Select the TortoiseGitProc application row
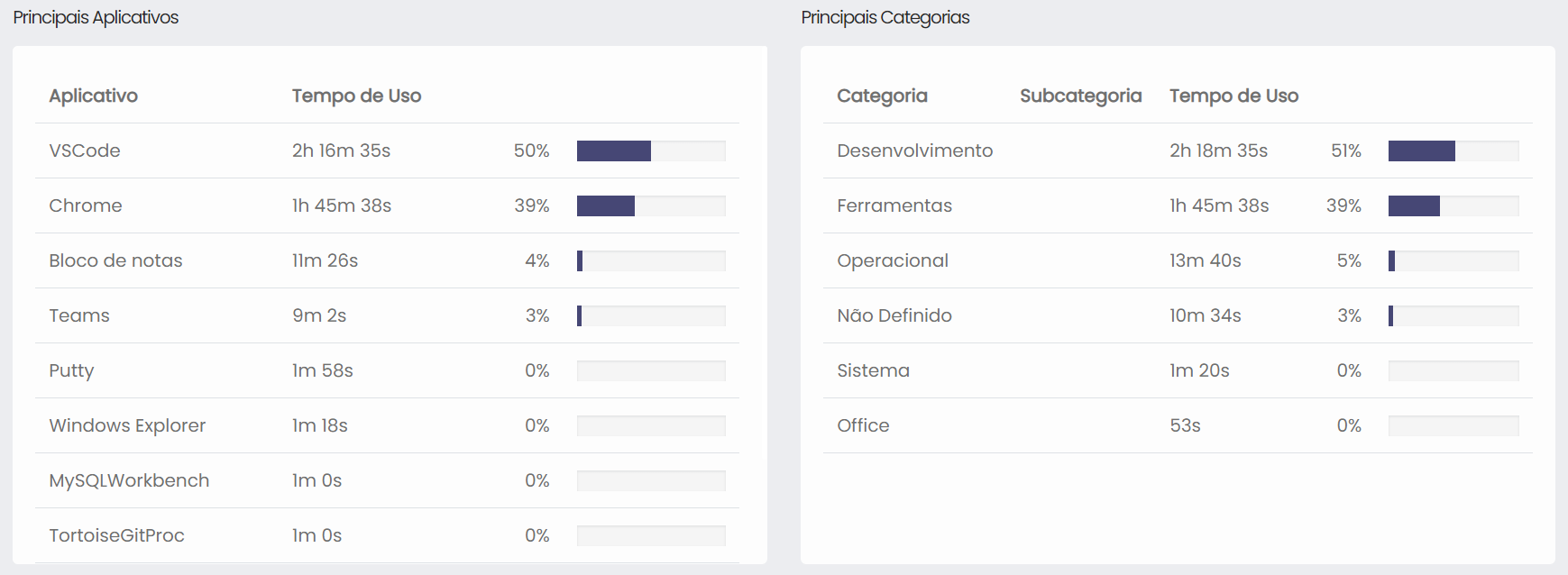 coord(116,535)
